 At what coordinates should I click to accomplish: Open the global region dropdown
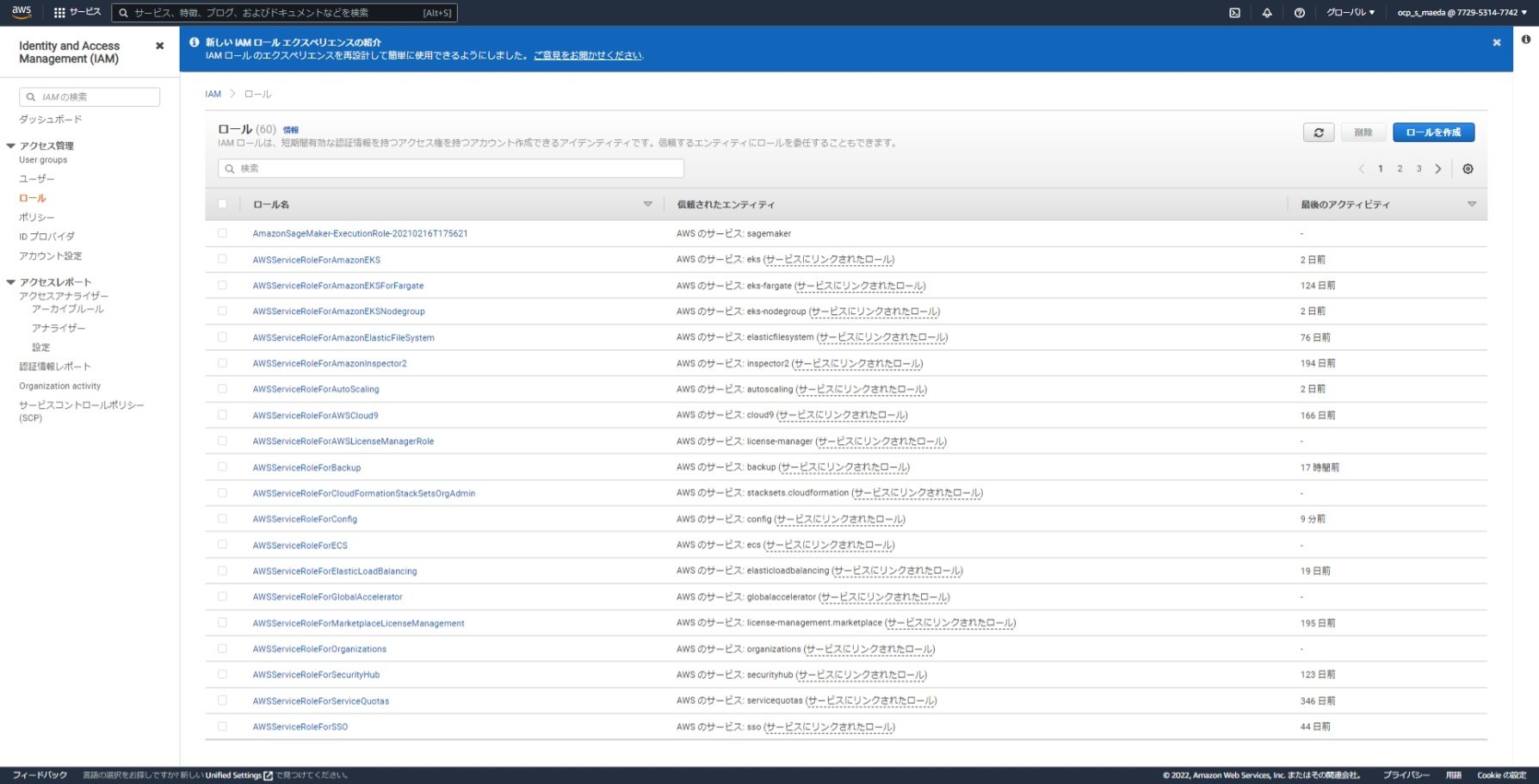pos(1350,12)
